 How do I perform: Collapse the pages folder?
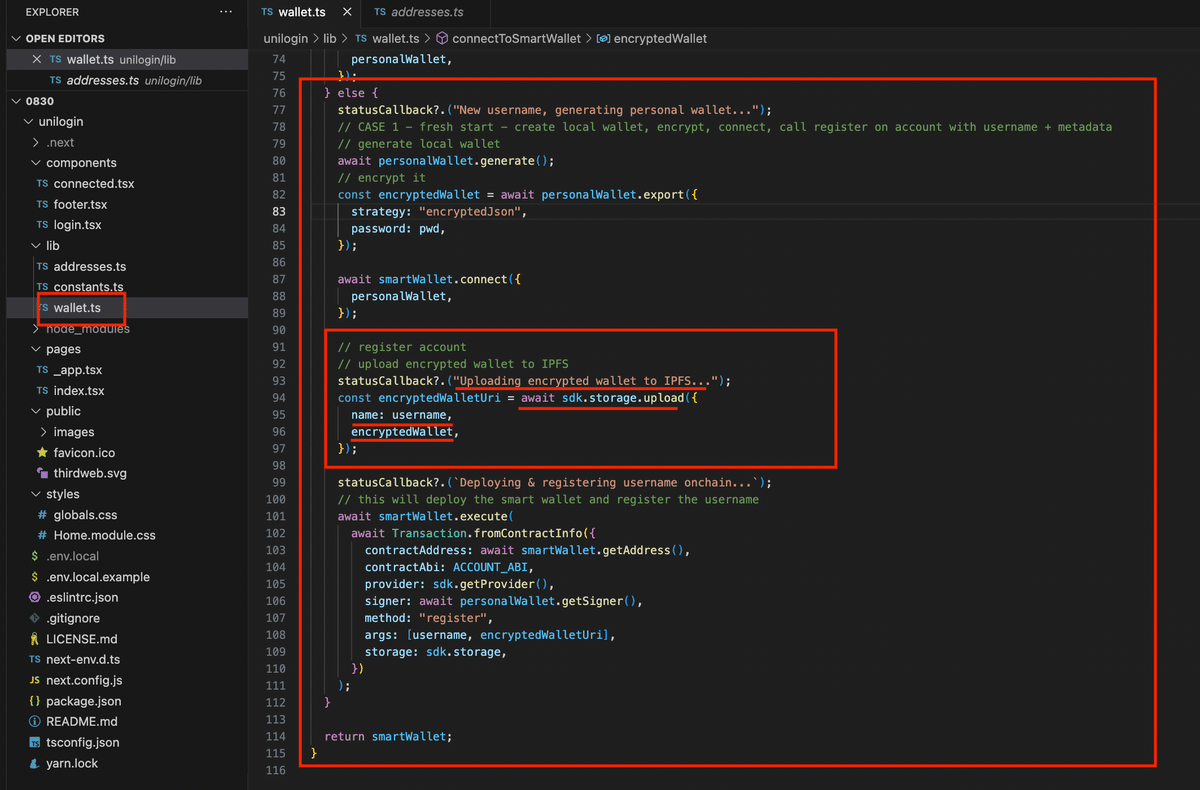(x=36, y=349)
